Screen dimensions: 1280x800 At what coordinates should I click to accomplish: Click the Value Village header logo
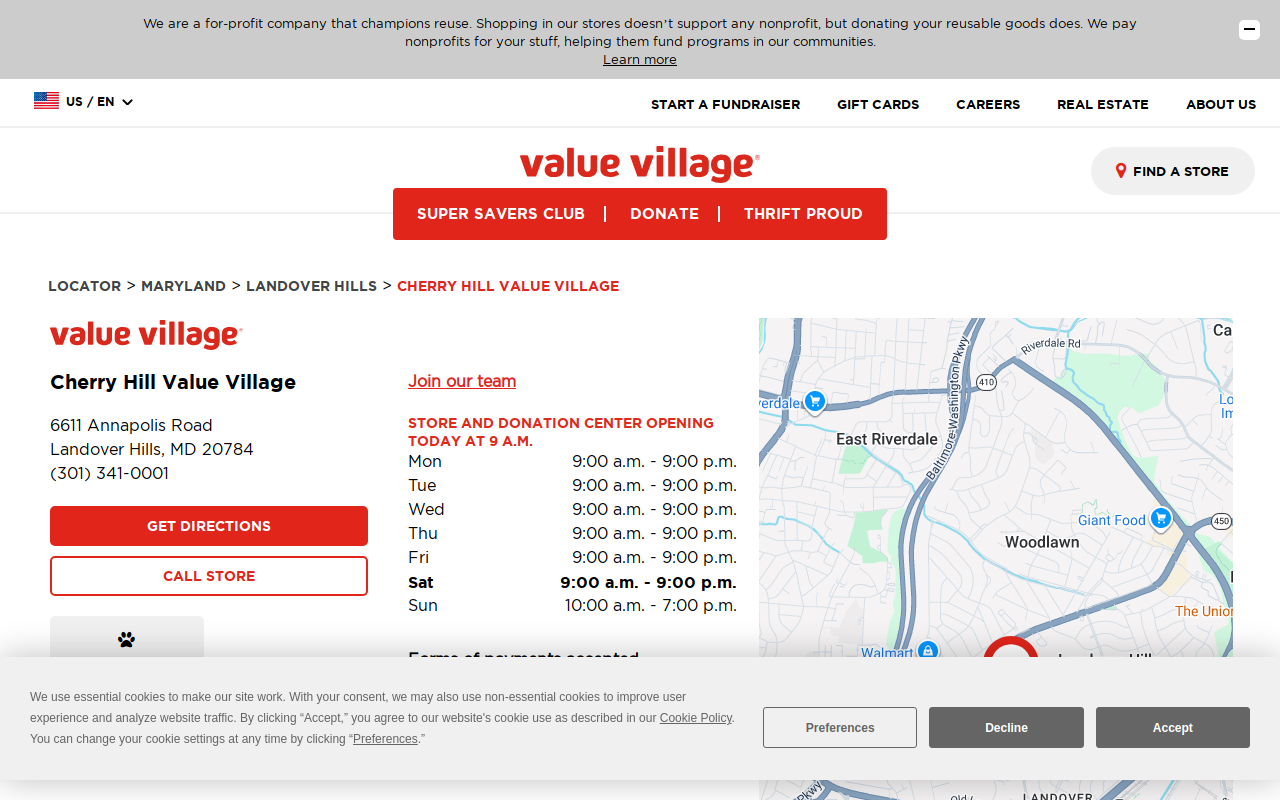point(640,164)
